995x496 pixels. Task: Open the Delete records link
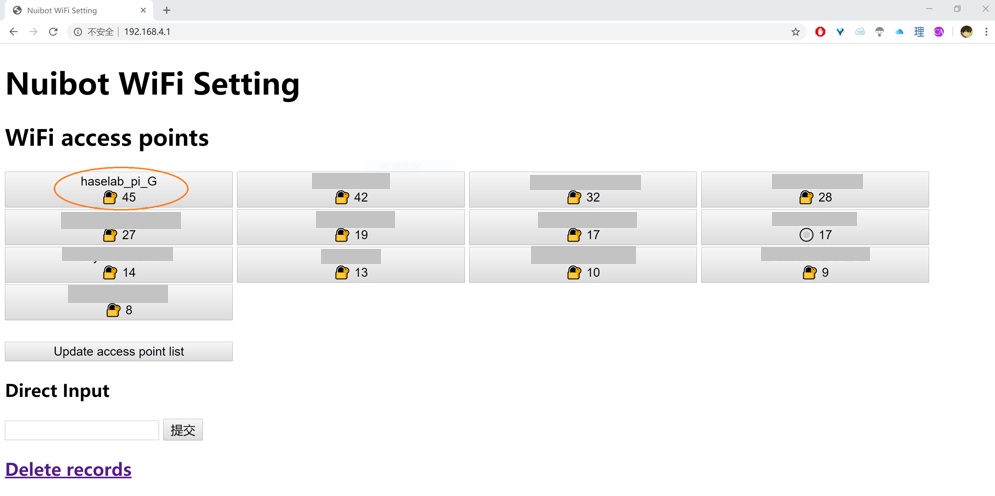coord(68,469)
